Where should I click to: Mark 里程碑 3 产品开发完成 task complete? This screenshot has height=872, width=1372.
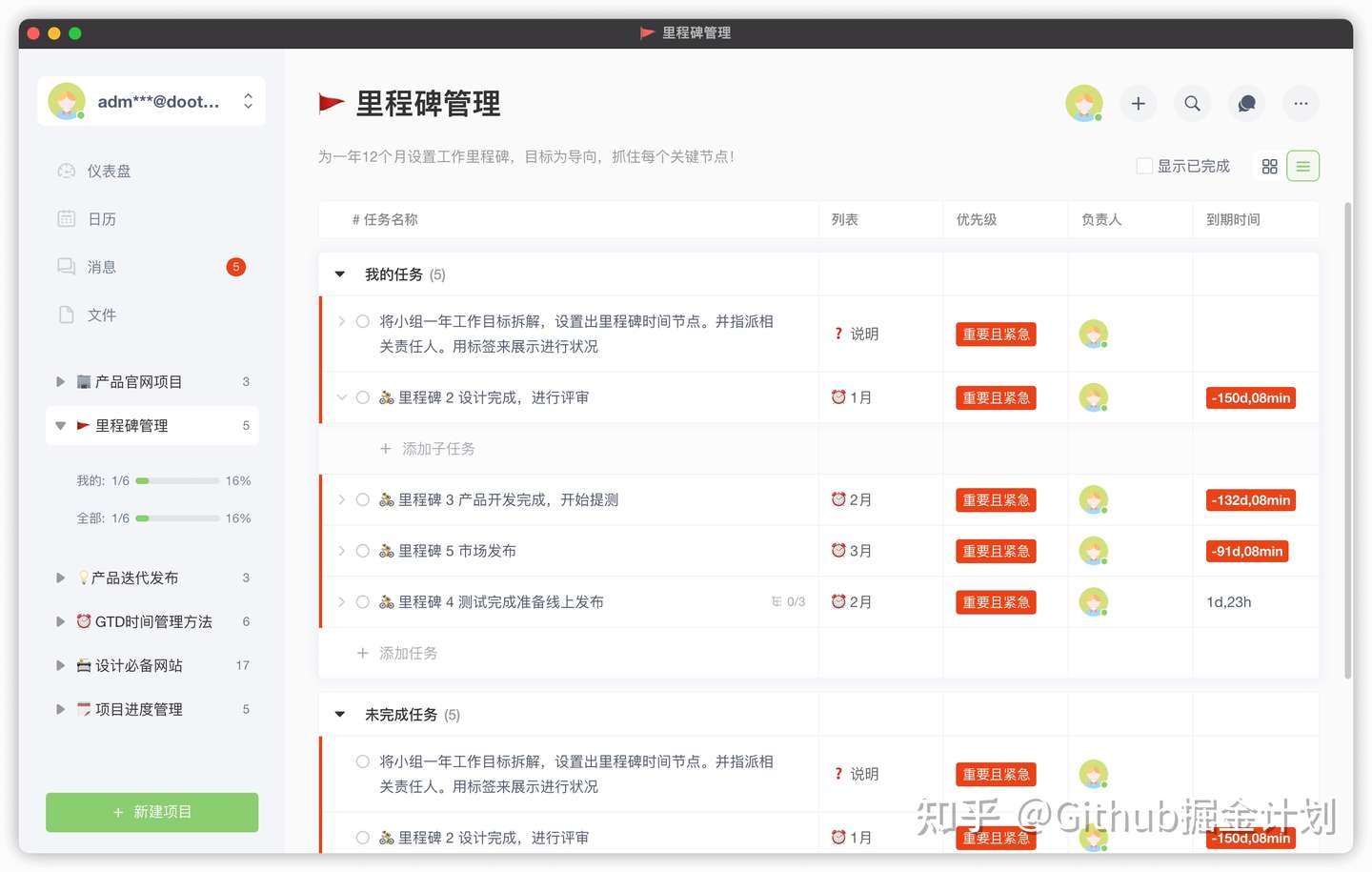click(x=363, y=499)
